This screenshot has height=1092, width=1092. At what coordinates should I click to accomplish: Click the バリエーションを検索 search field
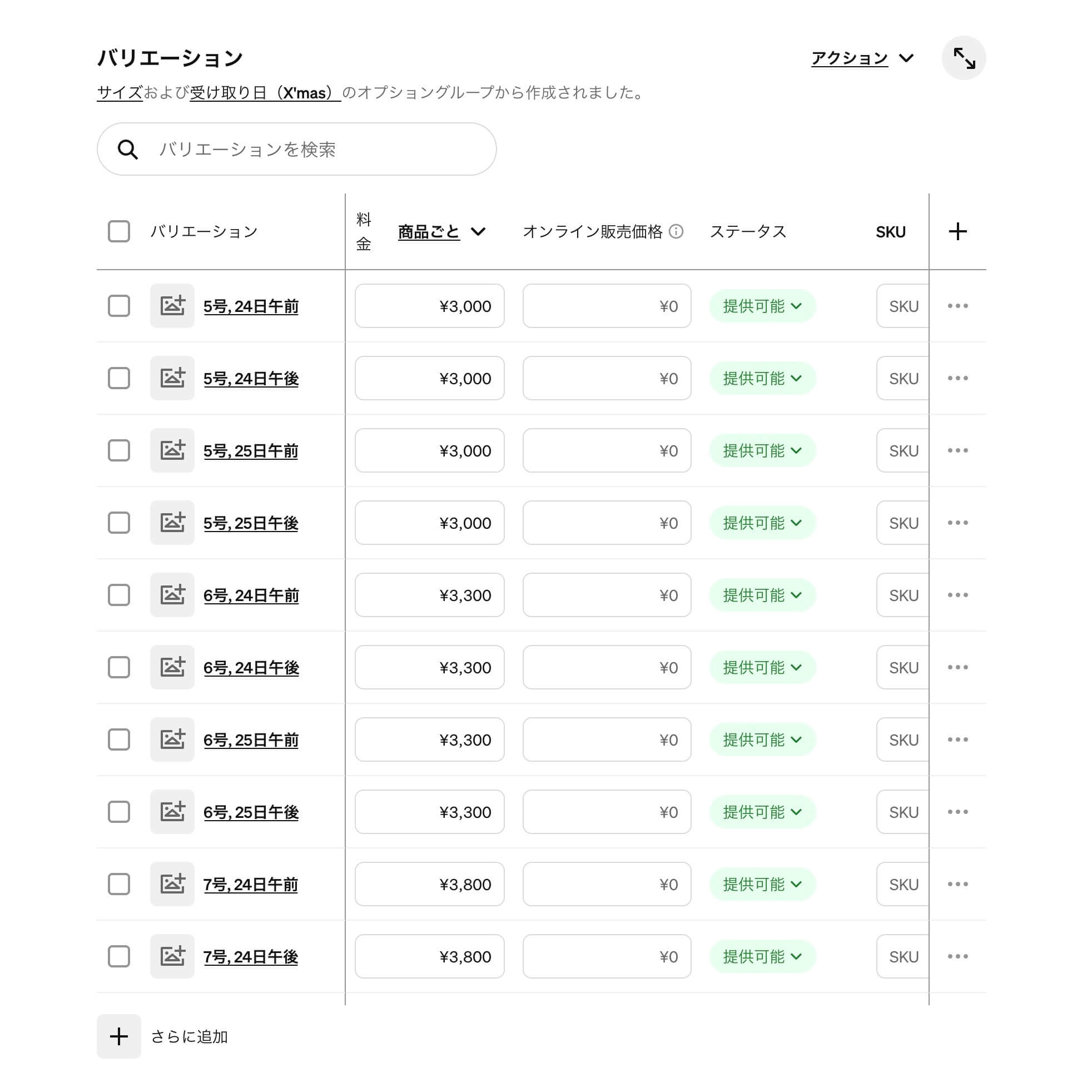[297, 149]
